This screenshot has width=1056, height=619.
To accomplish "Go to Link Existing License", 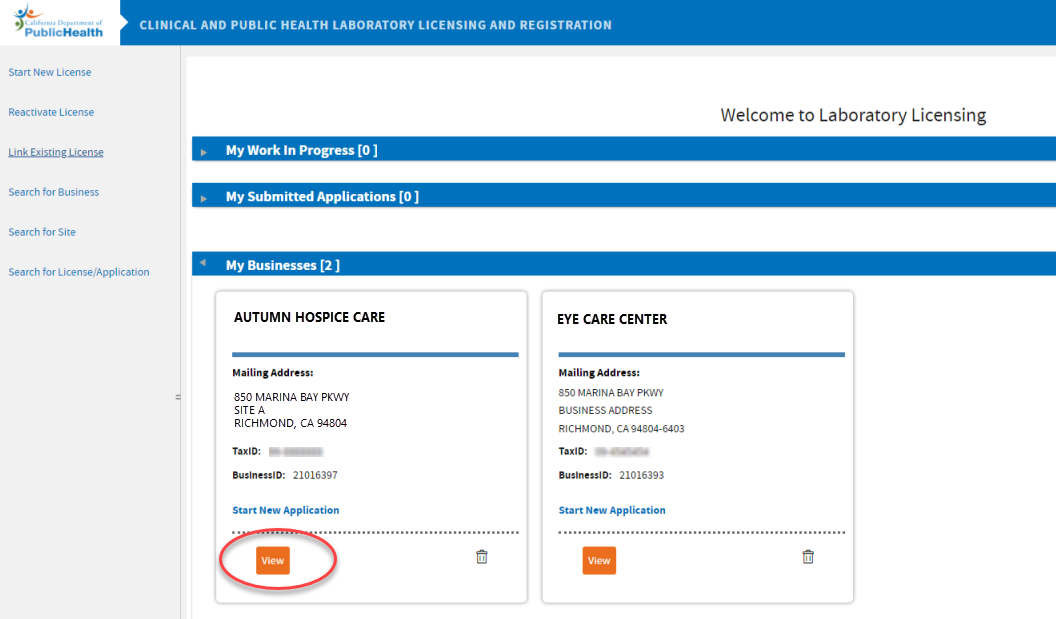I will point(56,152).
